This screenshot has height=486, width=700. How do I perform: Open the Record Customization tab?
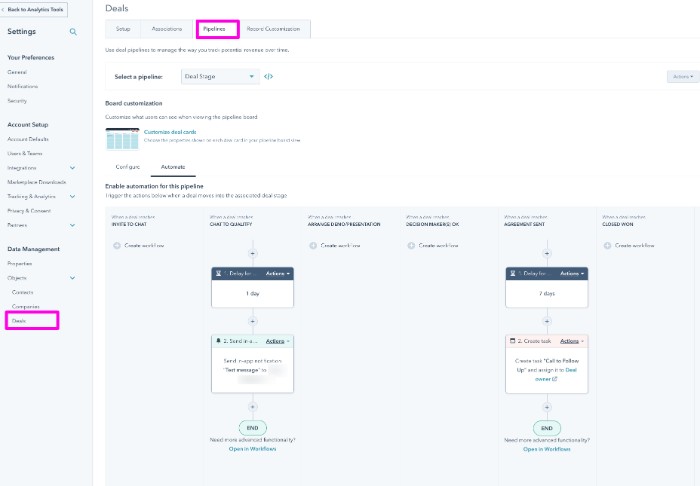click(273, 29)
